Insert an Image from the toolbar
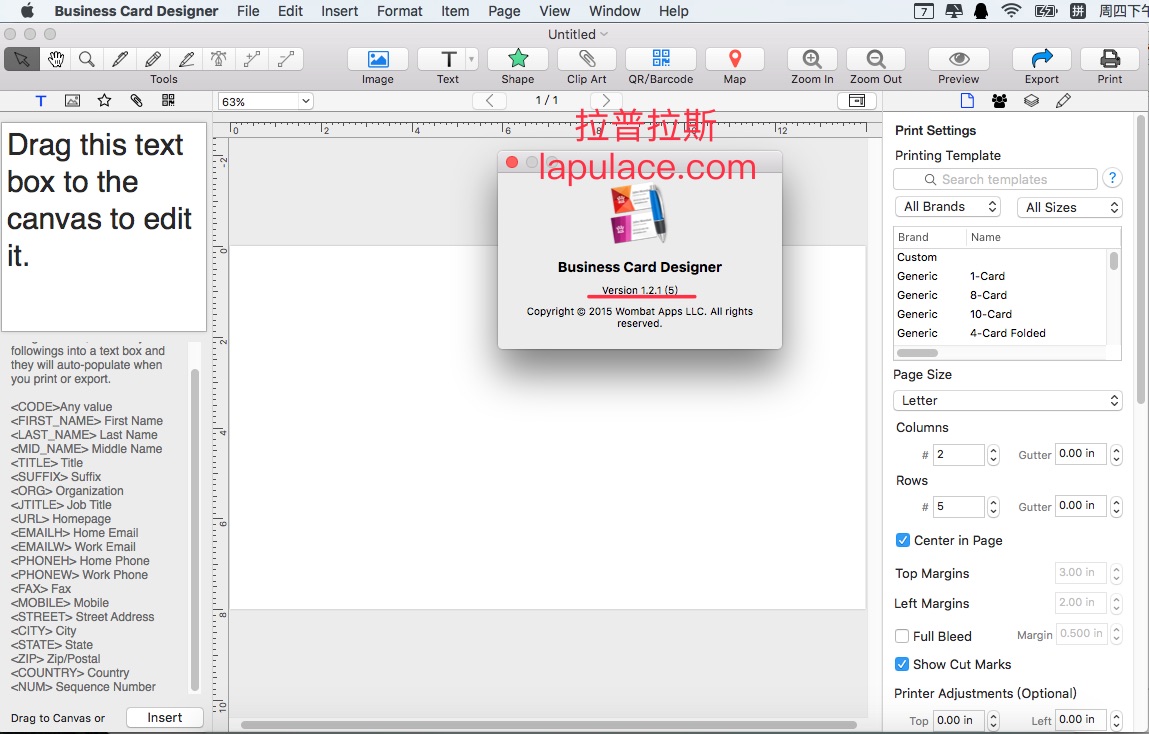Viewport: 1149px width, 734px height. pos(378,59)
